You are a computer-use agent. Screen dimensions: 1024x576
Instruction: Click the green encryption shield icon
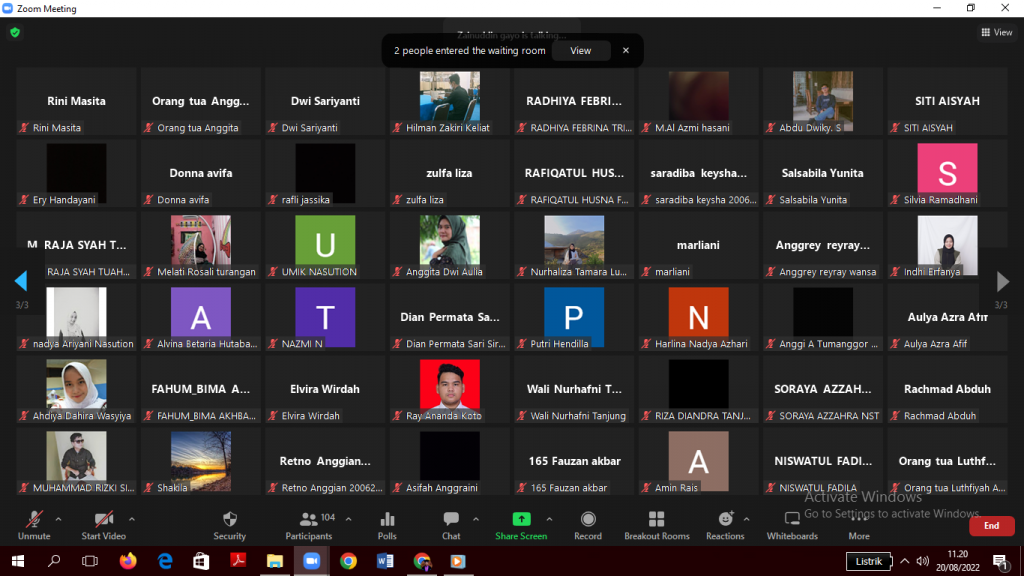coord(15,32)
